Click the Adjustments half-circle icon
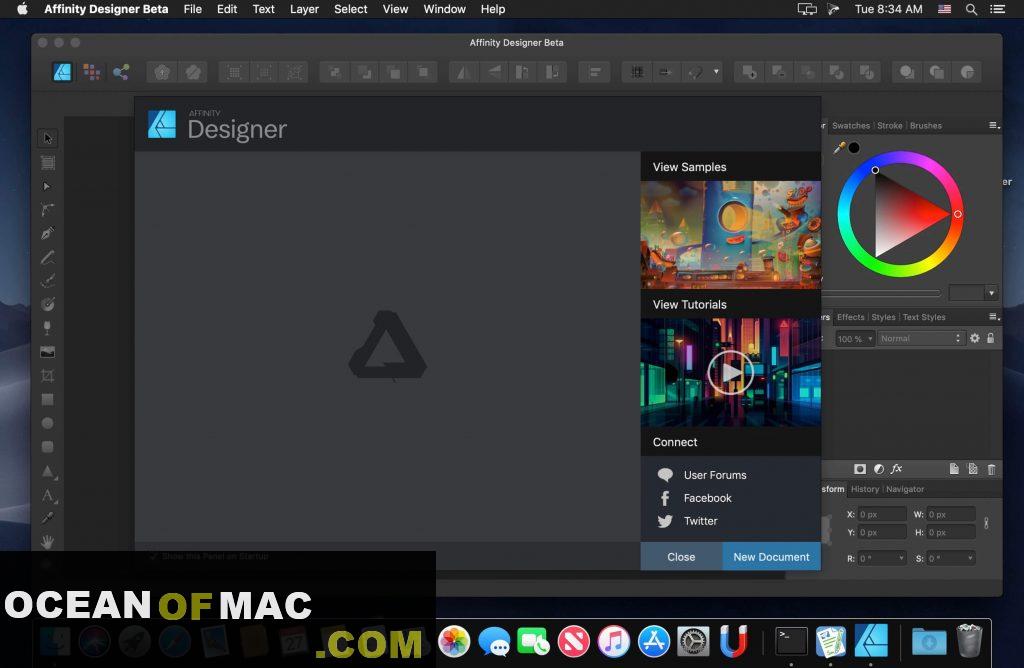The image size is (1024, 668). point(879,469)
